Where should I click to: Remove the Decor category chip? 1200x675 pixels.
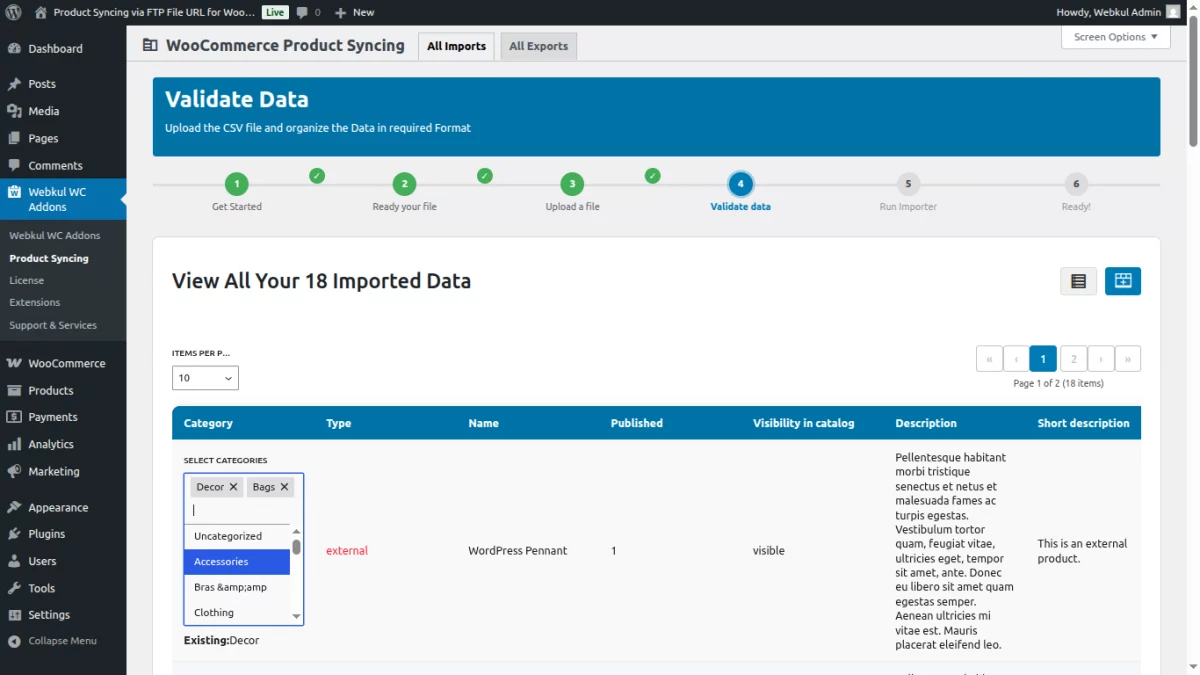coord(234,487)
